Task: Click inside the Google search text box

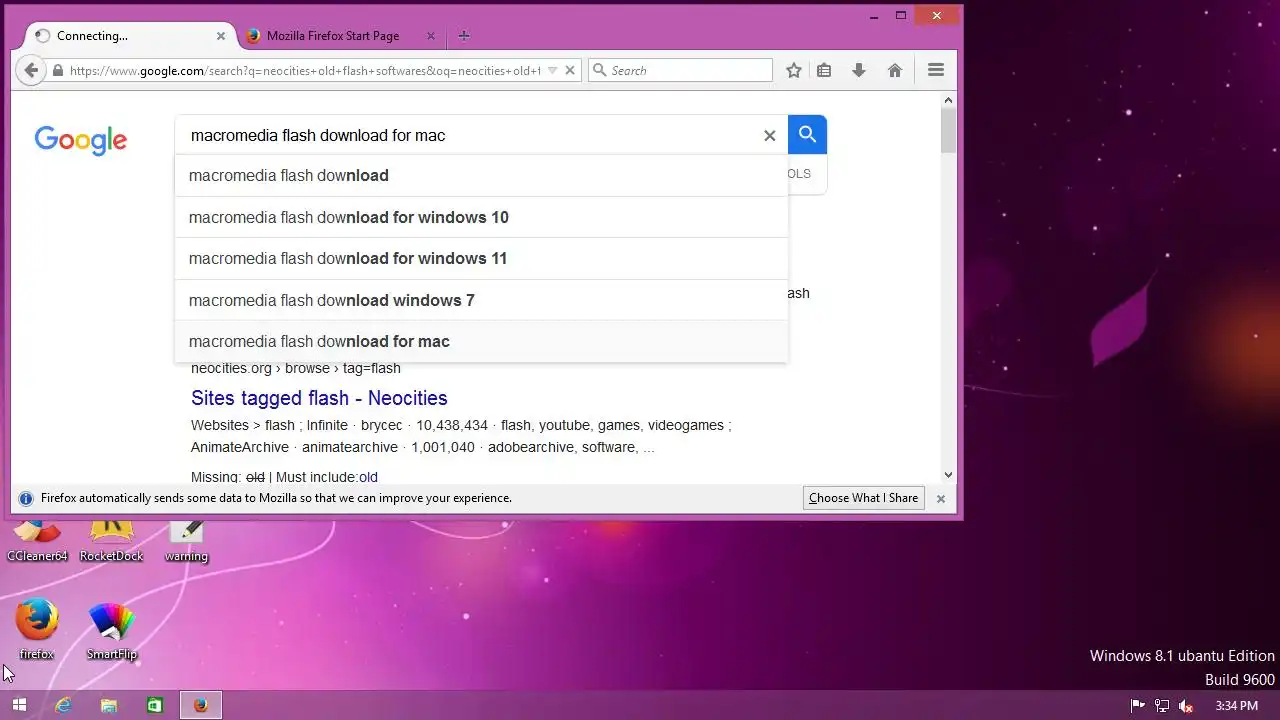Action: 470,136
